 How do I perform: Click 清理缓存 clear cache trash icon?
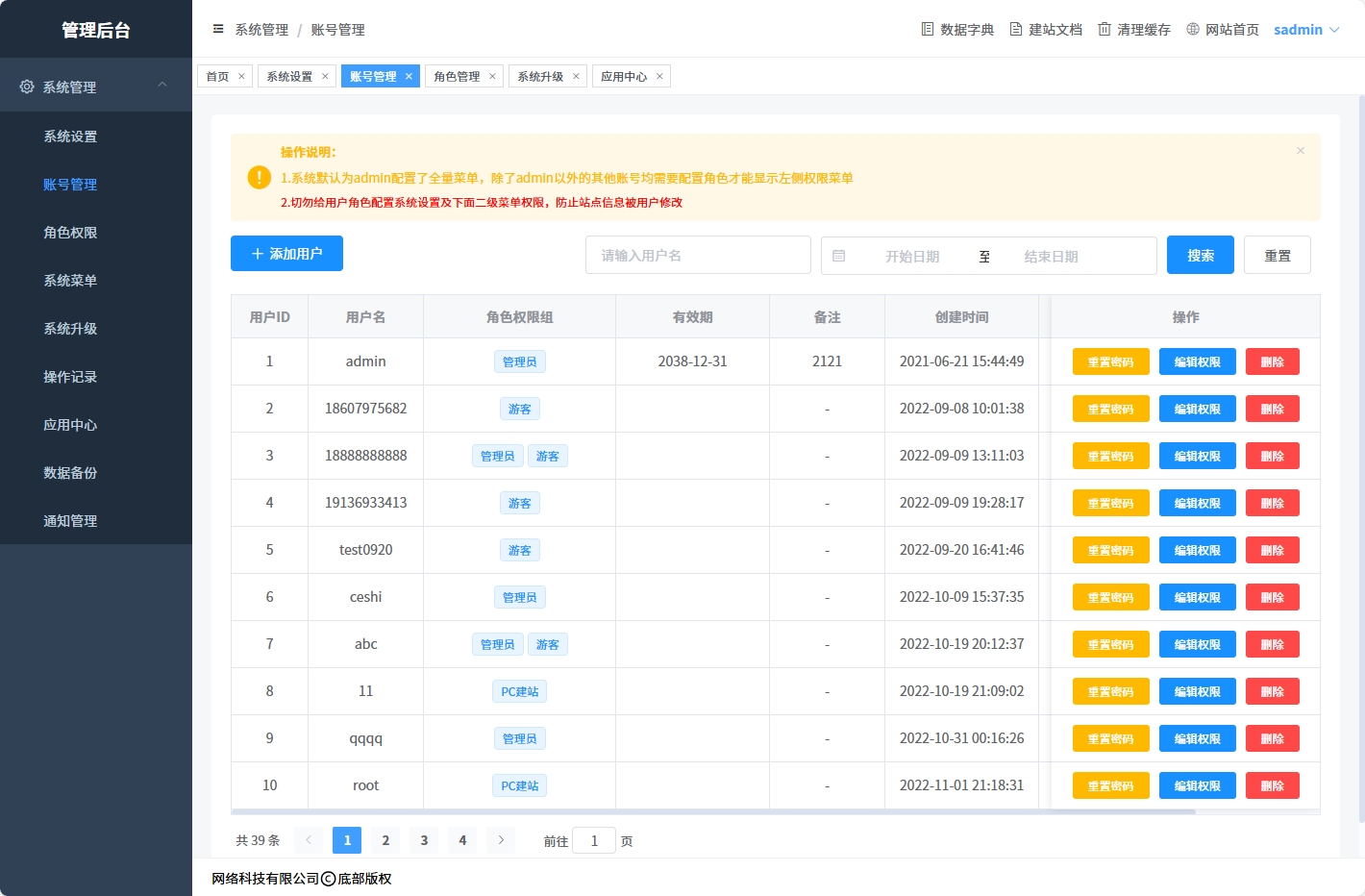(1104, 29)
